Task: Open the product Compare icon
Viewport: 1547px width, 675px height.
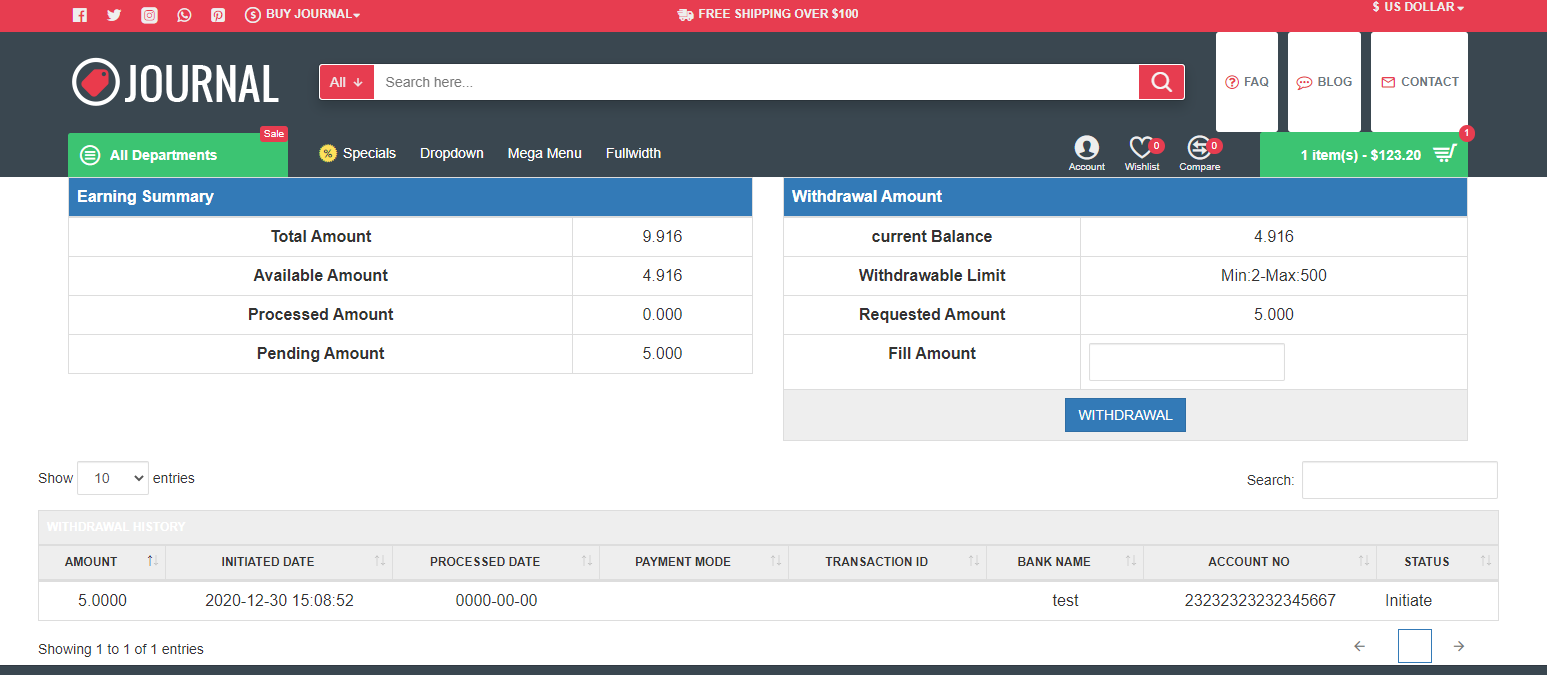Action: 1198,149
